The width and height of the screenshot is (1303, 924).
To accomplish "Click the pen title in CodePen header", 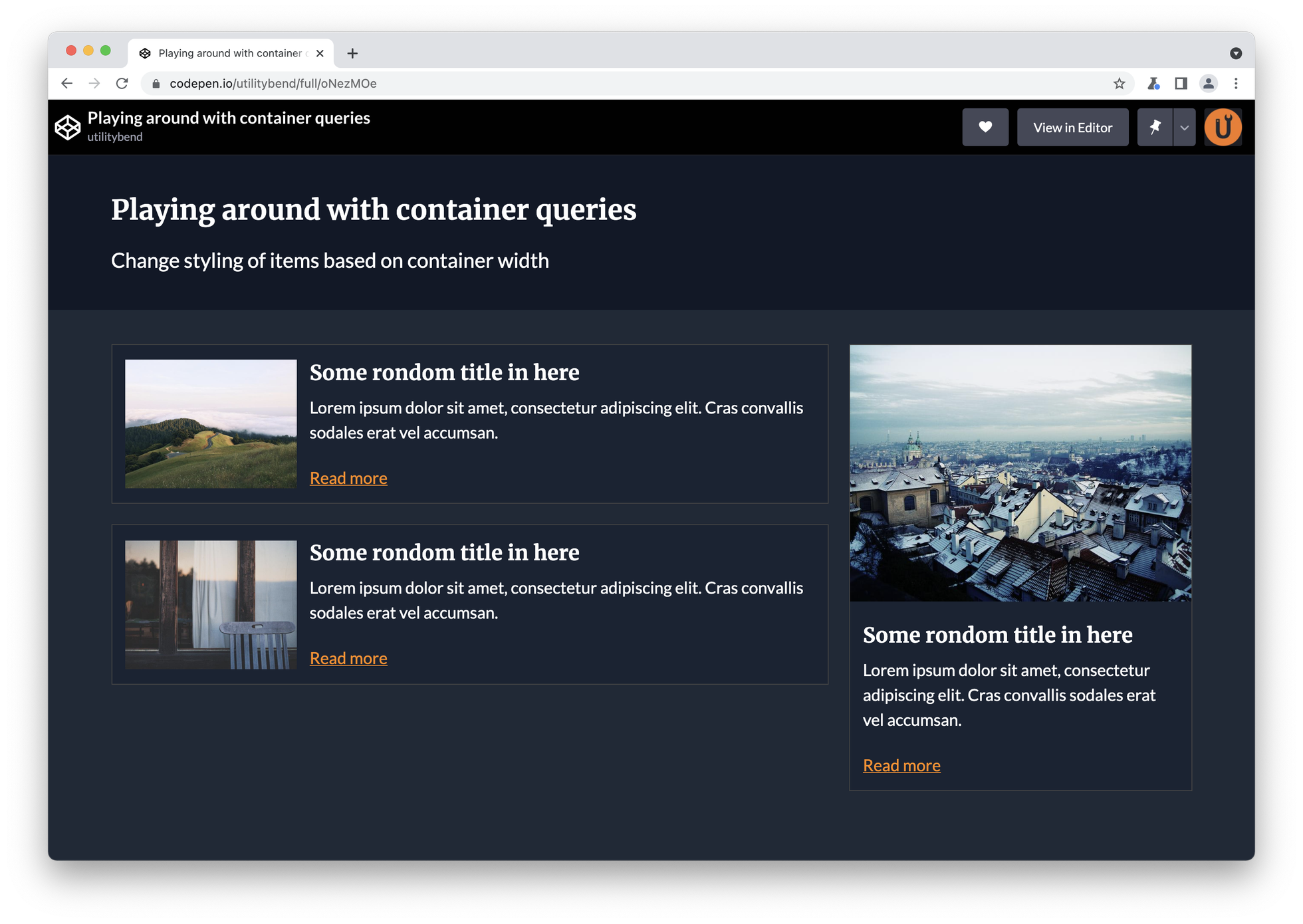I will point(229,118).
